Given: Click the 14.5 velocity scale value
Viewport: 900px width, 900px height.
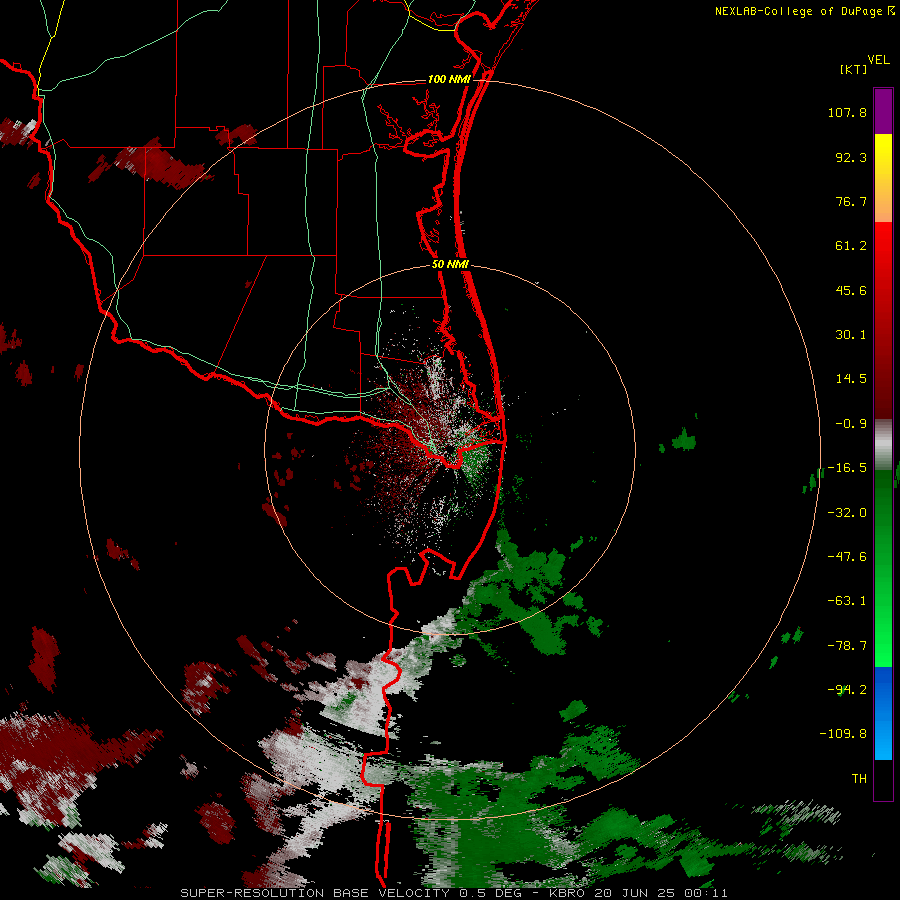Looking at the screenshot, I should [851, 379].
